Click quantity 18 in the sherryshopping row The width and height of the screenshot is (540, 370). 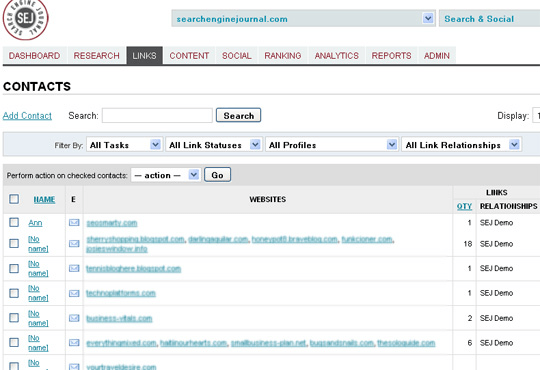click(x=467, y=244)
